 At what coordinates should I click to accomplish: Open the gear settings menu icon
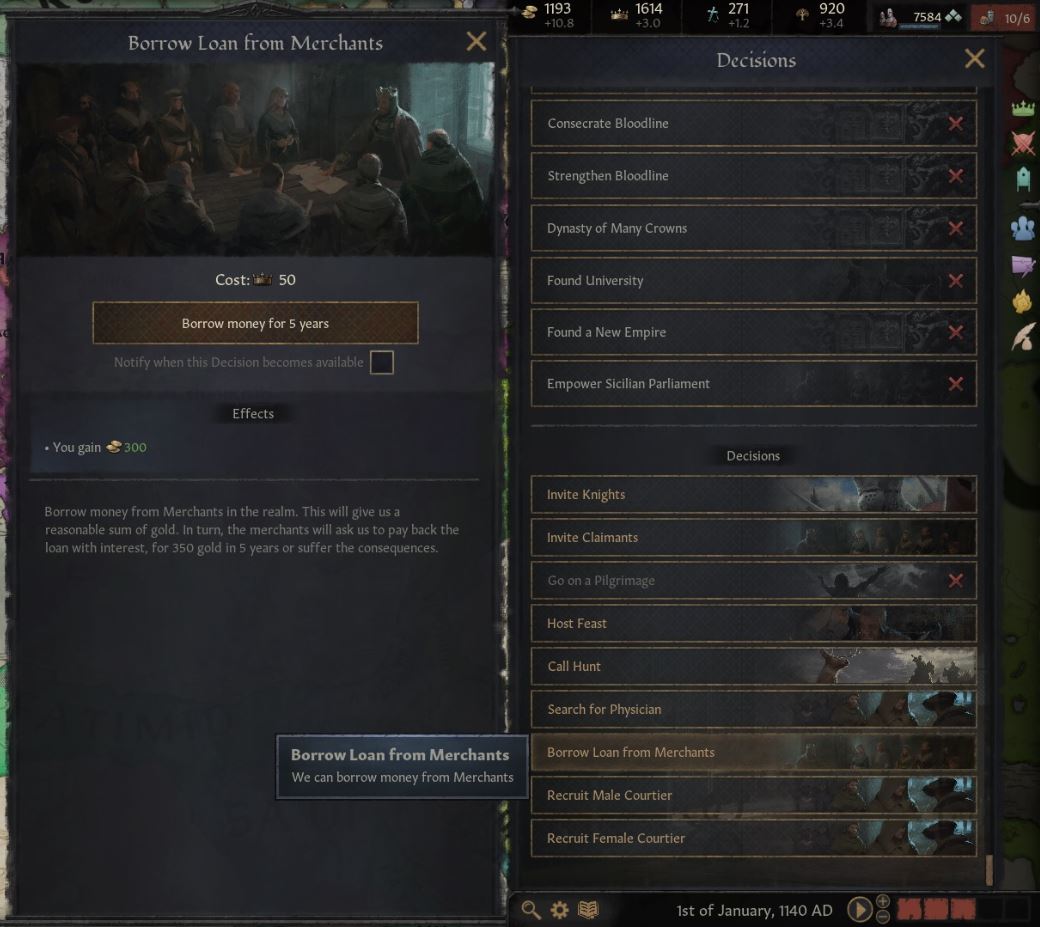[x=560, y=909]
